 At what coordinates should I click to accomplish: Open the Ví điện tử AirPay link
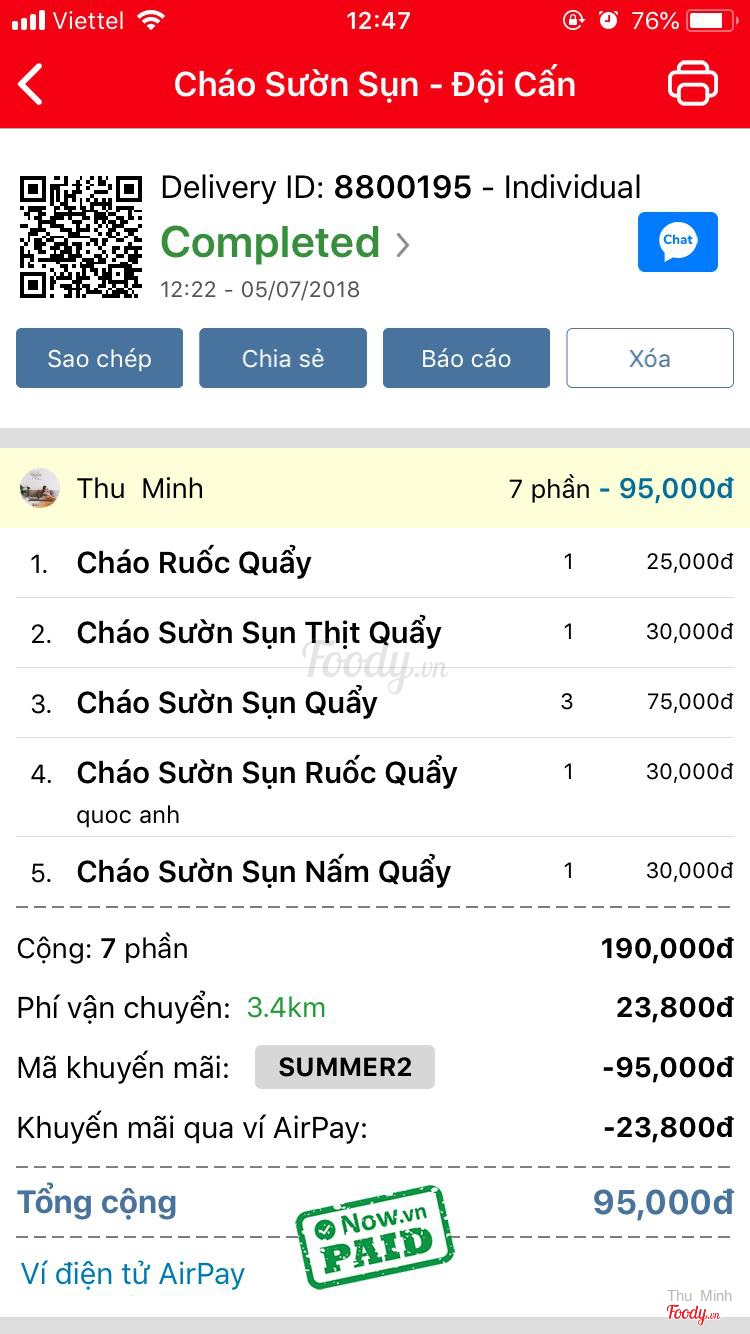(133, 1273)
